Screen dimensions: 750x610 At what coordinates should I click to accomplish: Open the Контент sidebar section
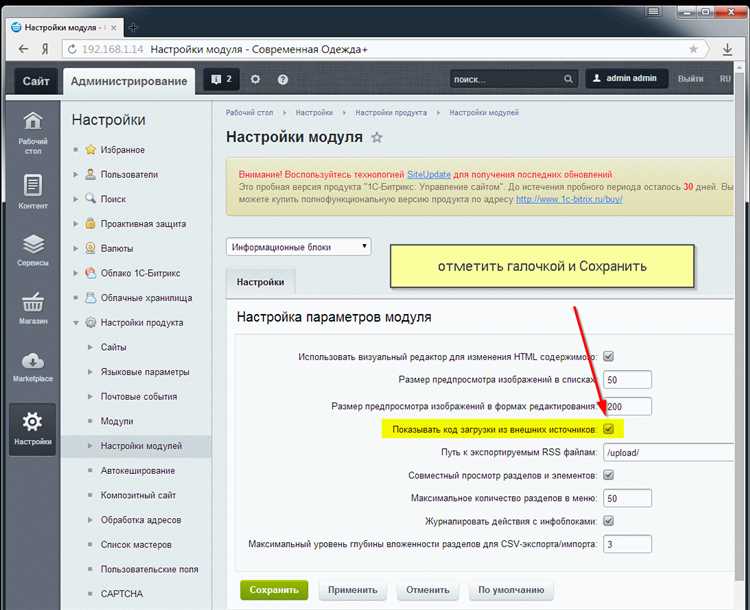tap(33, 192)
